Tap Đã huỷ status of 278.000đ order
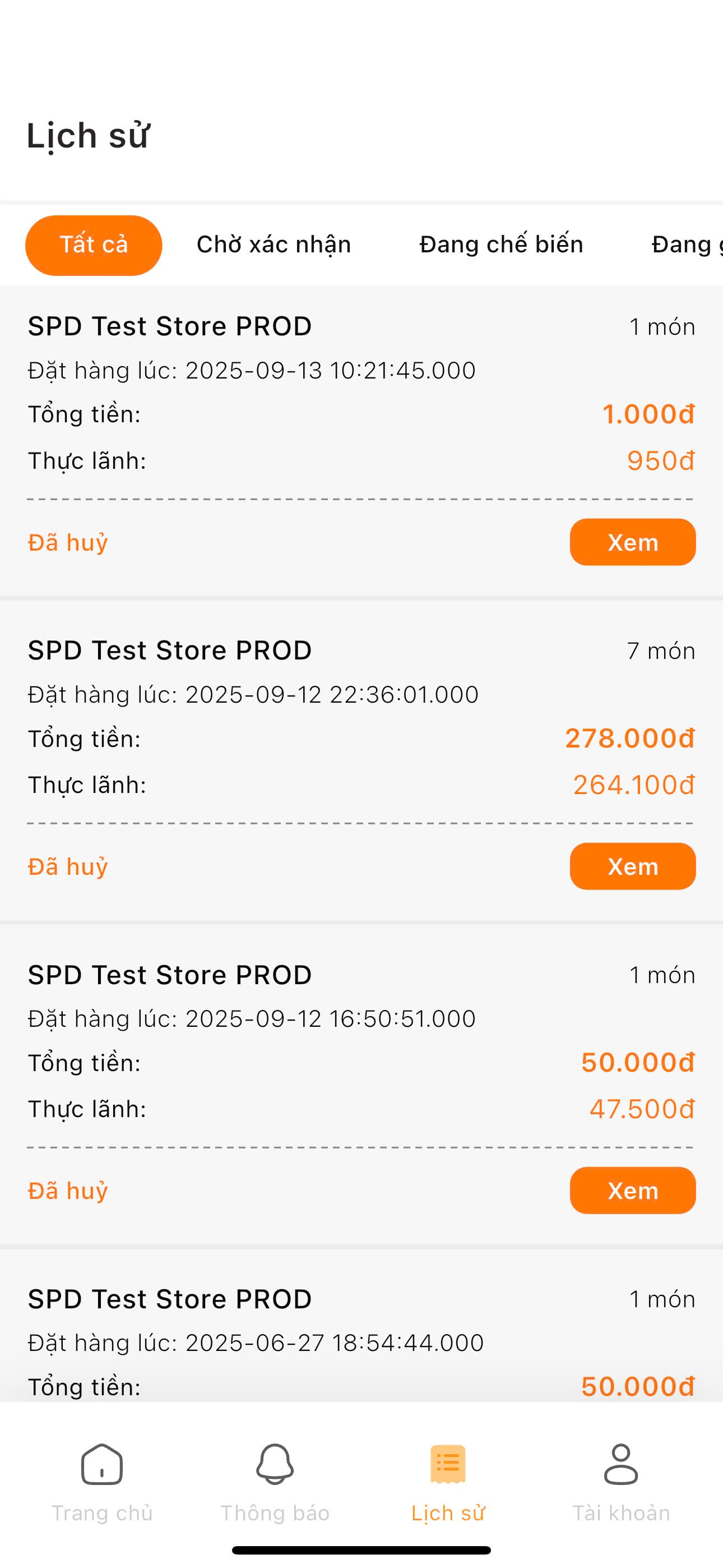 68,867
